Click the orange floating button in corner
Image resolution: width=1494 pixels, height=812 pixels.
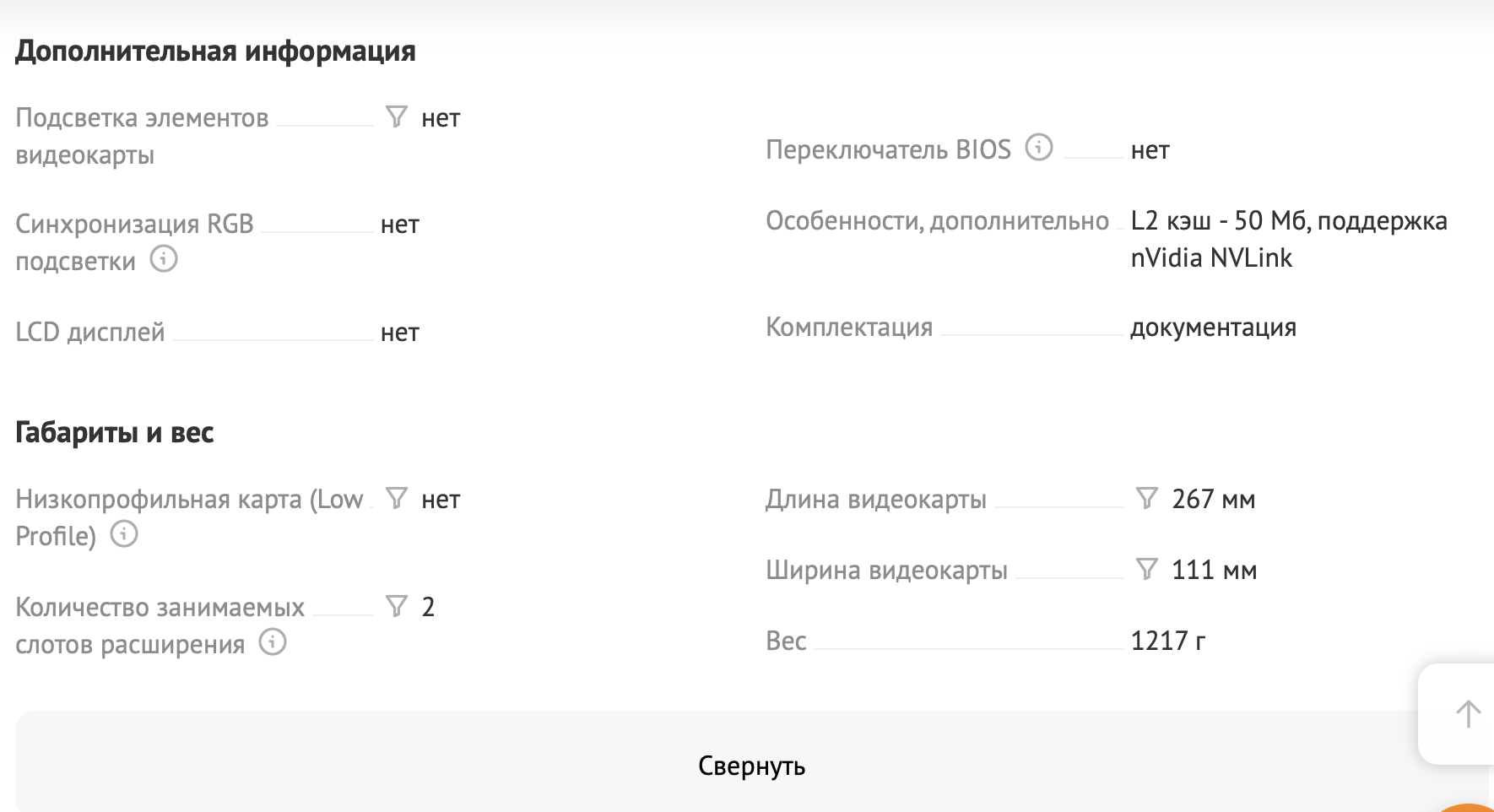pyautogui.click(x=1470, y=807)
